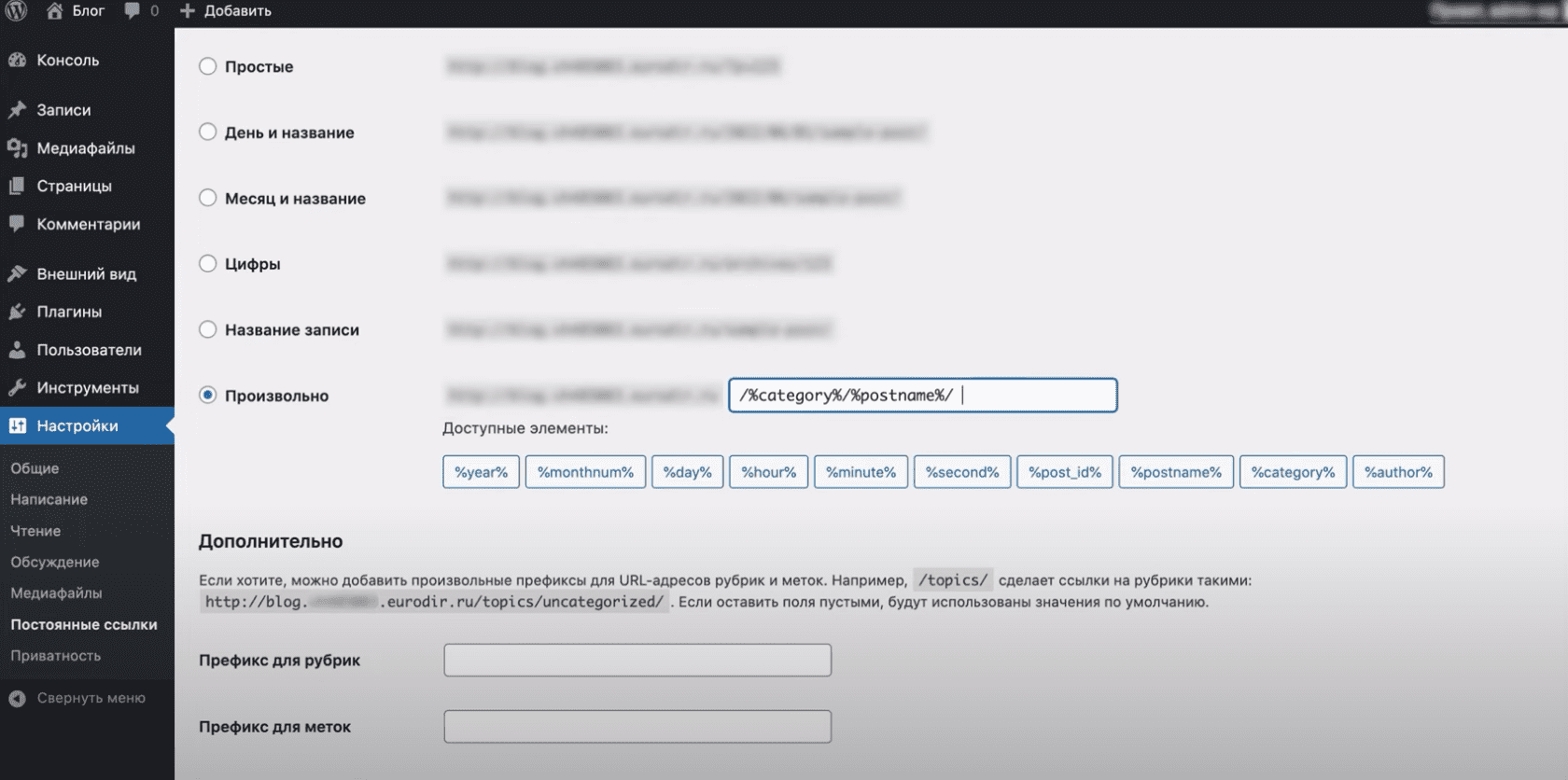Click Свернуть меню text

point(91,698)
